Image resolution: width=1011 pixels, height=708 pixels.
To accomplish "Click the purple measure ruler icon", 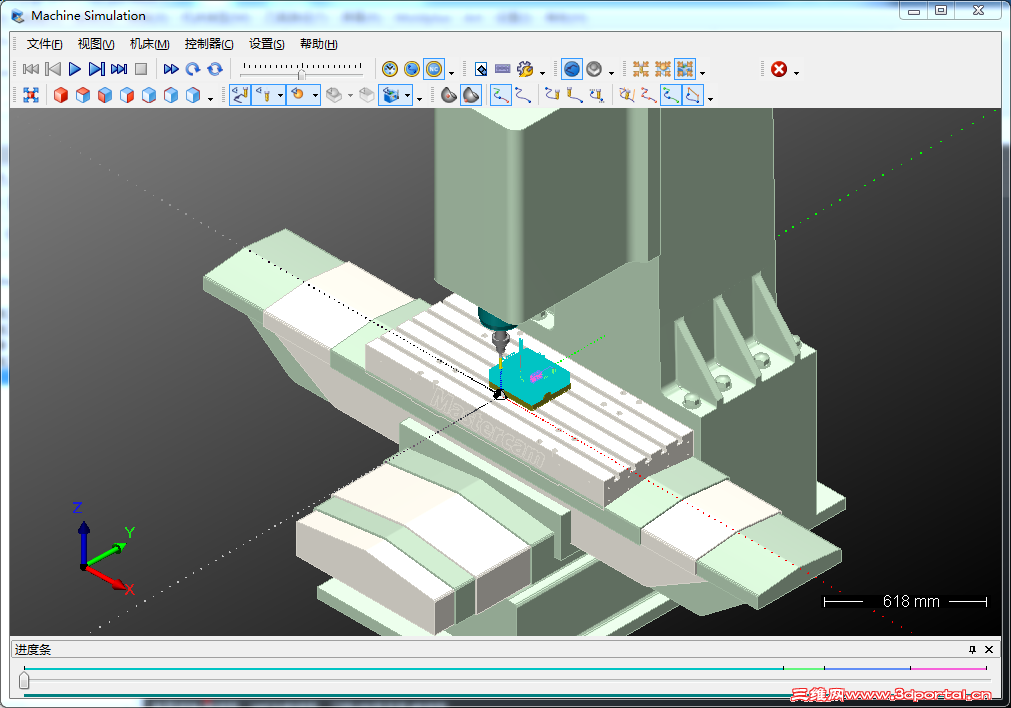I will [x=502, y=69].
